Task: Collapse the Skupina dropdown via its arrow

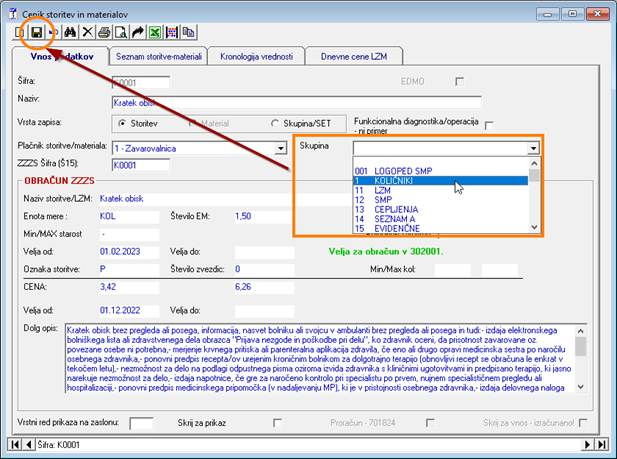Action: [x=533, y=147]
